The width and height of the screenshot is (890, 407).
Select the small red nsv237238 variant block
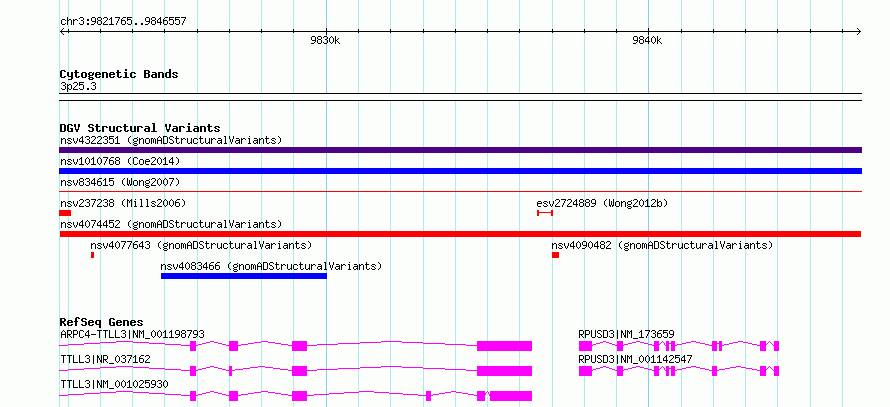click(x=65, y=213)
